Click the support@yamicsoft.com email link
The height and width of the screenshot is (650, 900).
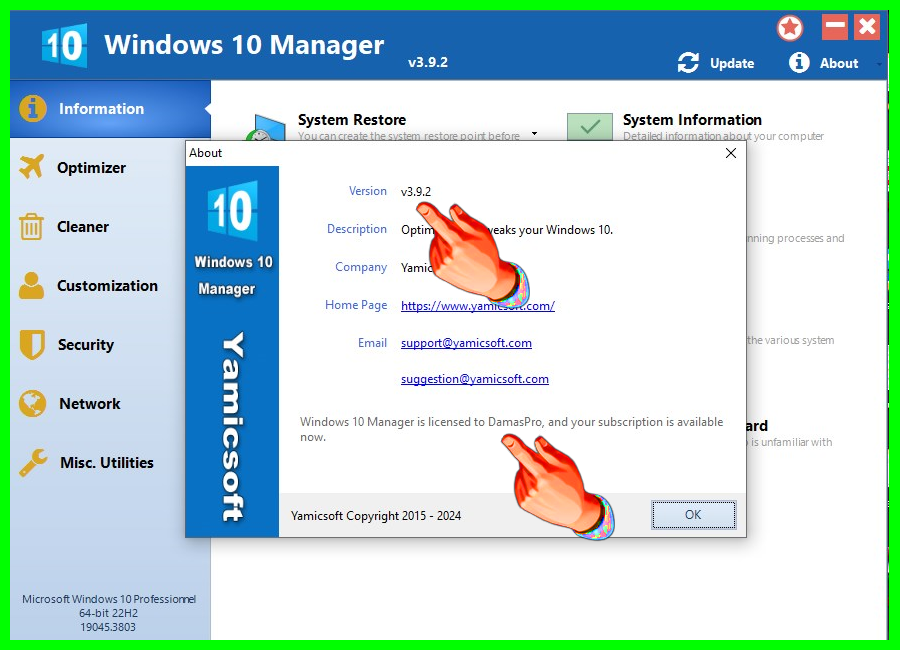[x=466, y=343]
